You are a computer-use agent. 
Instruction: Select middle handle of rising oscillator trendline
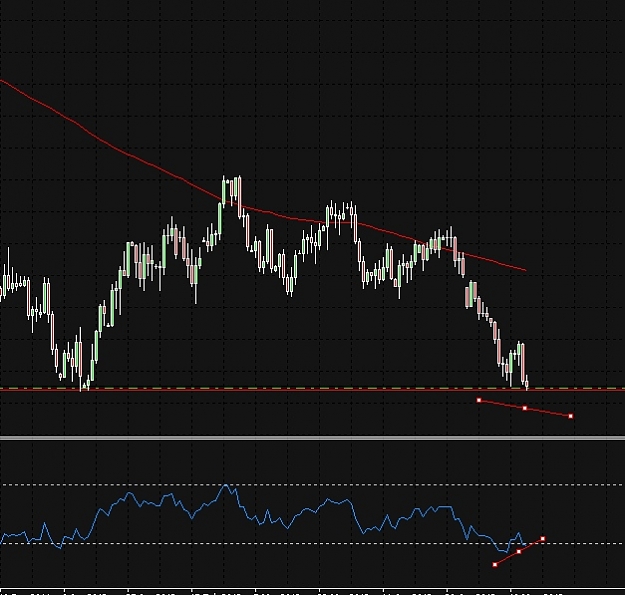(519, 552)
